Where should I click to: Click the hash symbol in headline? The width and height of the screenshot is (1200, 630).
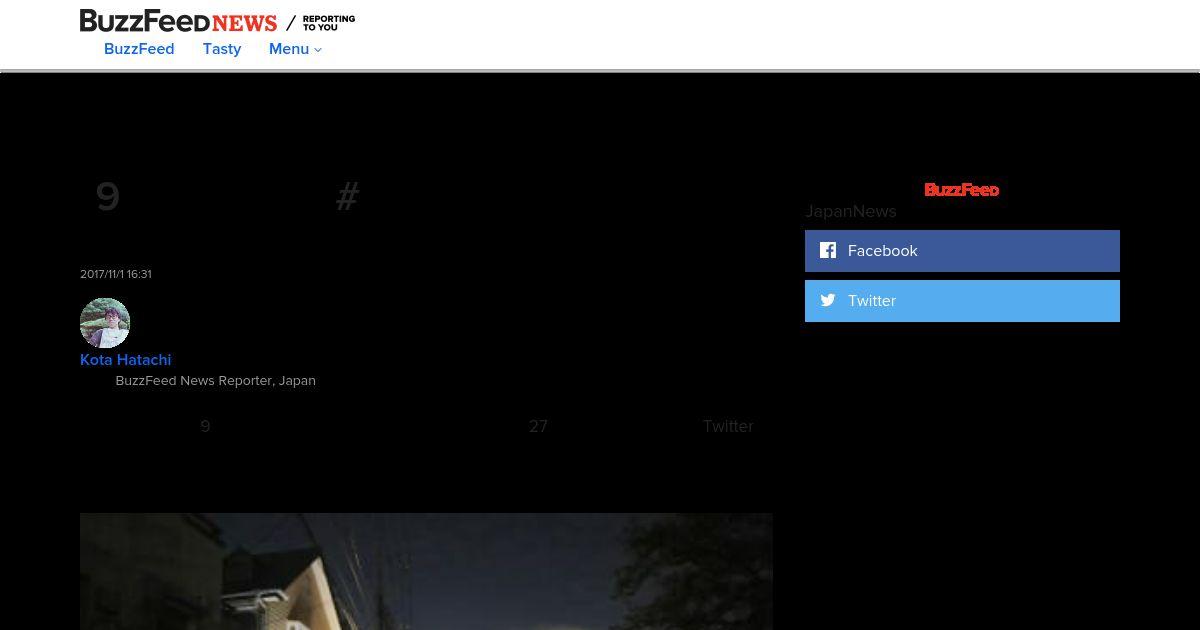347,197
